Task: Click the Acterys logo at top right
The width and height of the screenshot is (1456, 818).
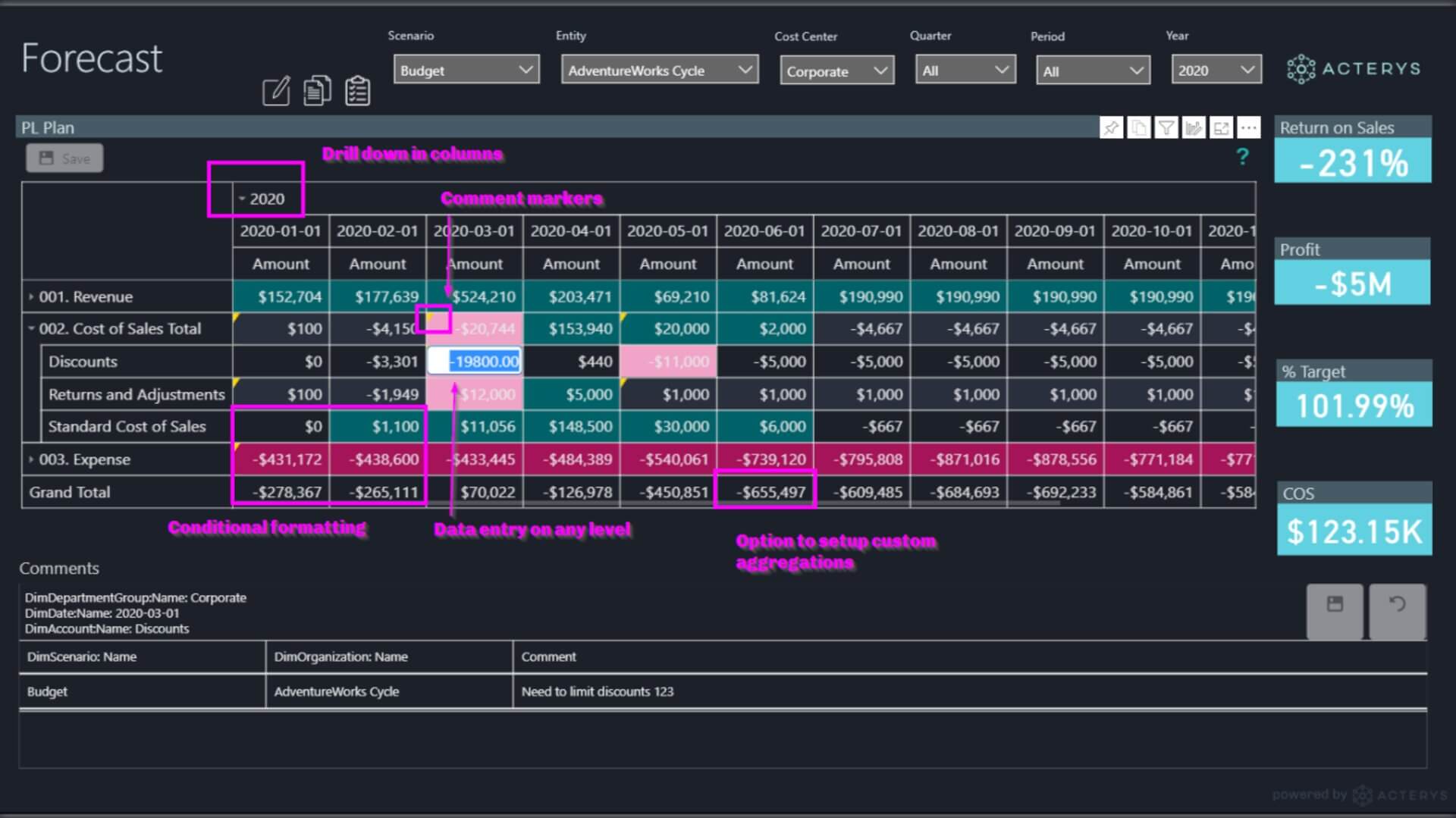Action: [x=1354, y=69]
